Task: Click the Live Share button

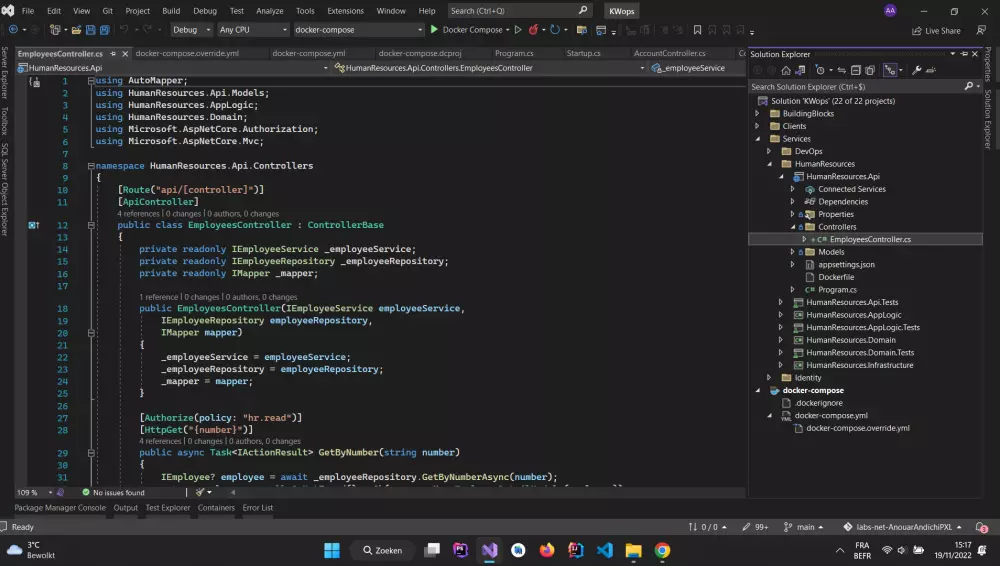Action: coord(935,30)
